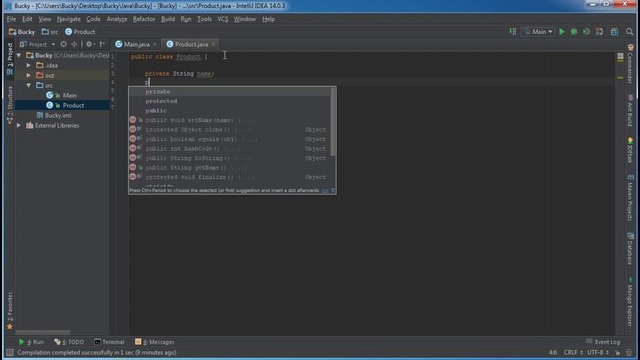The image size is (640, 360).
Task: Change line separator CRLF in status bar
Action: point(573,352)
